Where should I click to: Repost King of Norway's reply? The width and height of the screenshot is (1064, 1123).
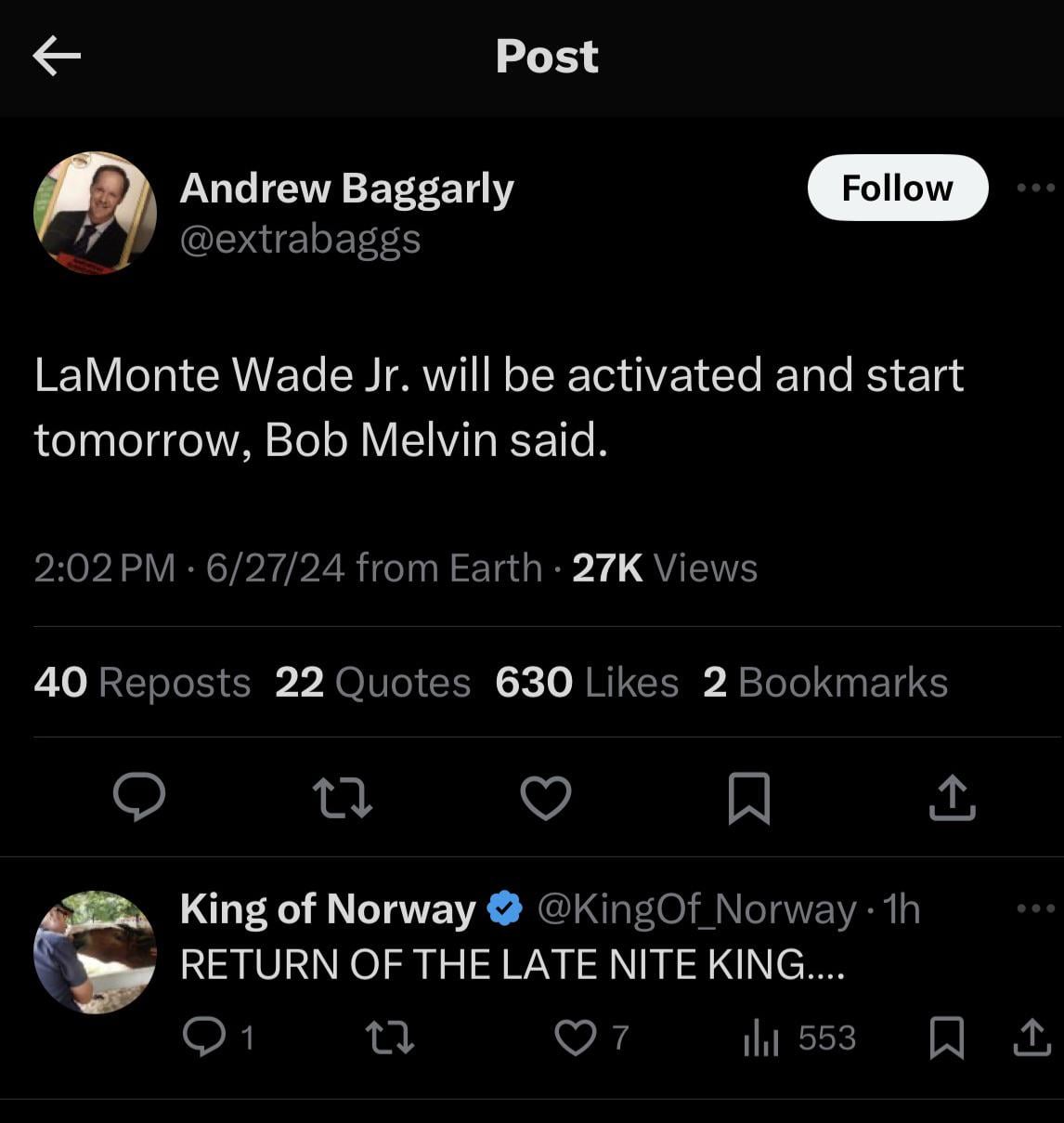[x=390, y=1038]
